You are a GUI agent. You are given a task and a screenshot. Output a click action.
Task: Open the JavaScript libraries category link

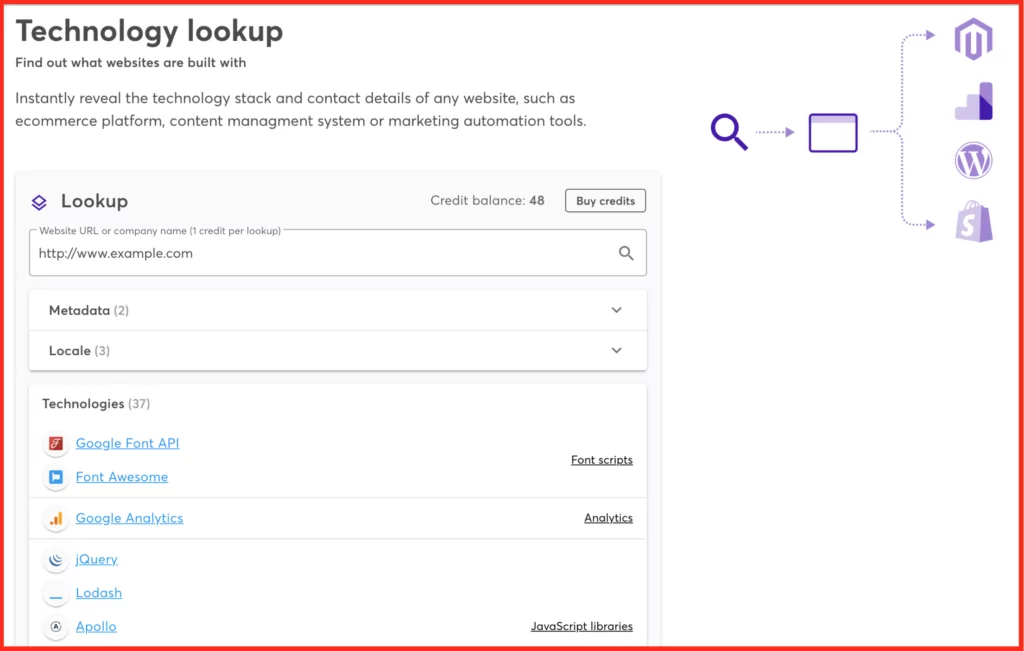pyautogui.click(x=582, y=627)
